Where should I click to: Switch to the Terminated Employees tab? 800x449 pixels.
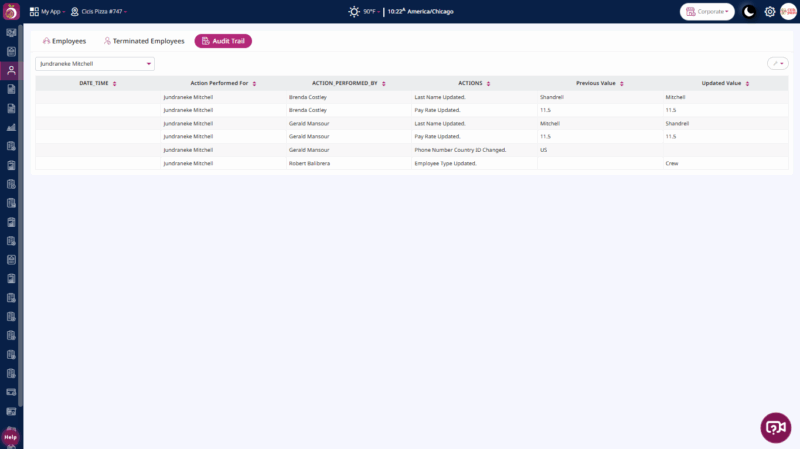[144, 41]
